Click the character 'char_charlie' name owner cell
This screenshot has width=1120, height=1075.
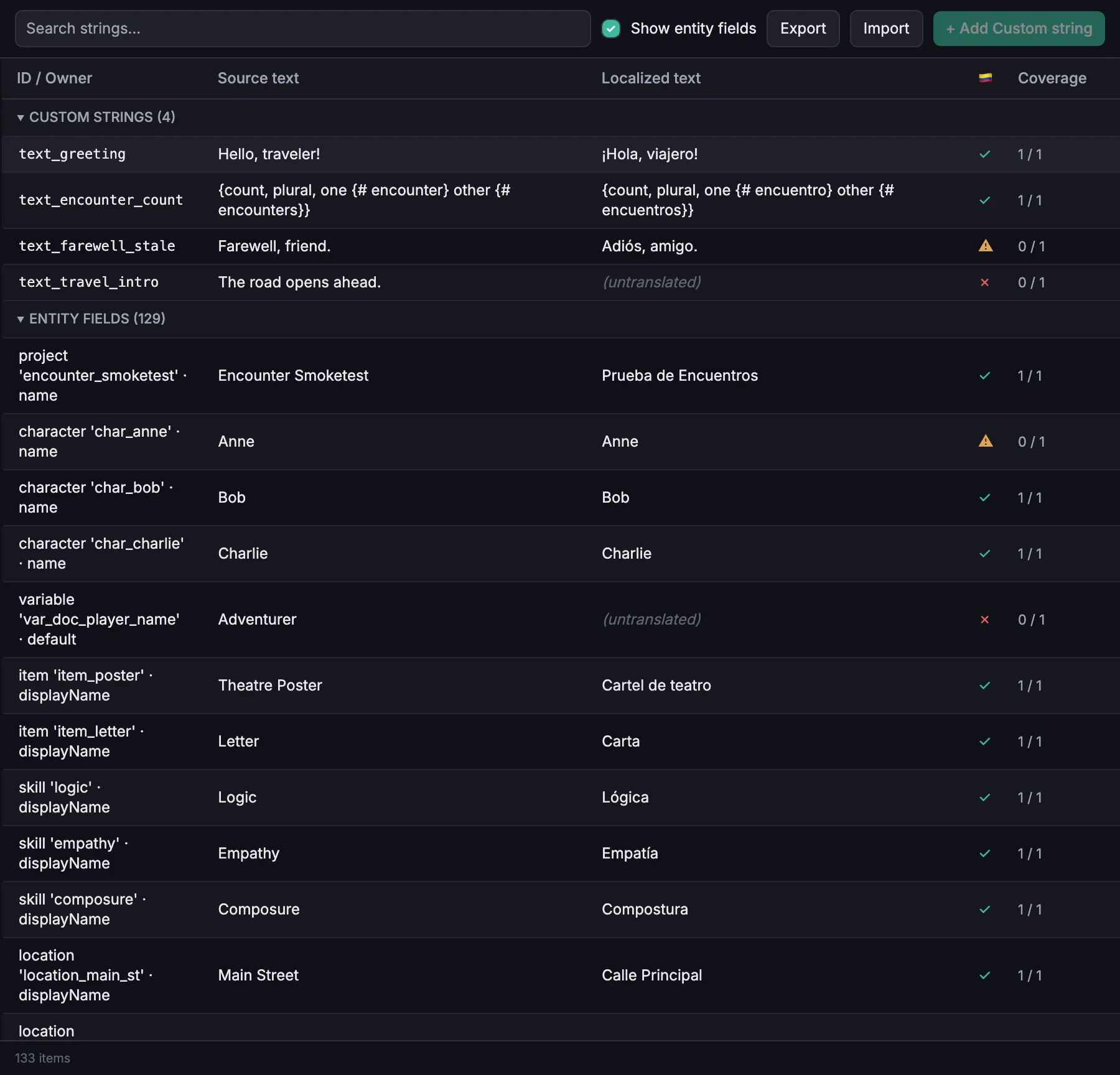101,554
